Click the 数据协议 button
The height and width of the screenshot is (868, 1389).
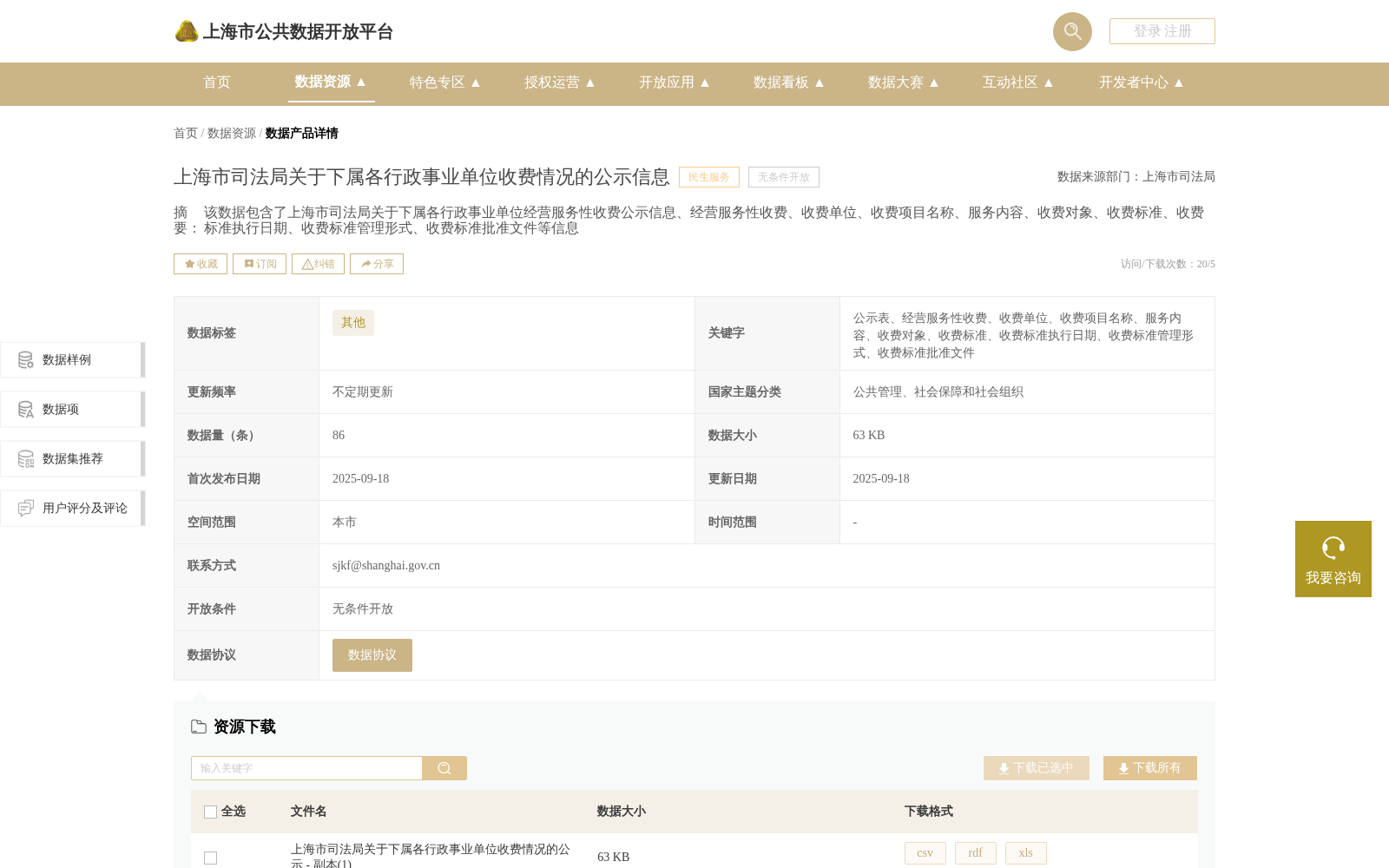[x=372, y=655]
